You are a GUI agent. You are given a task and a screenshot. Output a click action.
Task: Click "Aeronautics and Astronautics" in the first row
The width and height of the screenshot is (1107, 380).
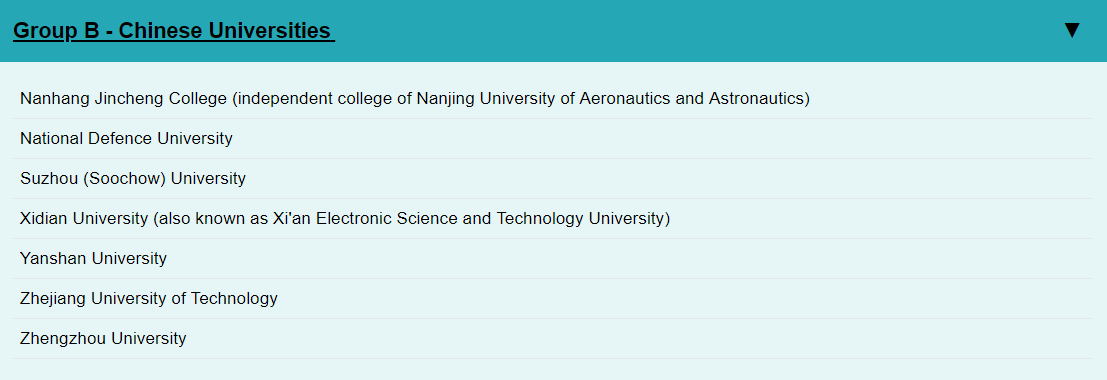(692, 99)
